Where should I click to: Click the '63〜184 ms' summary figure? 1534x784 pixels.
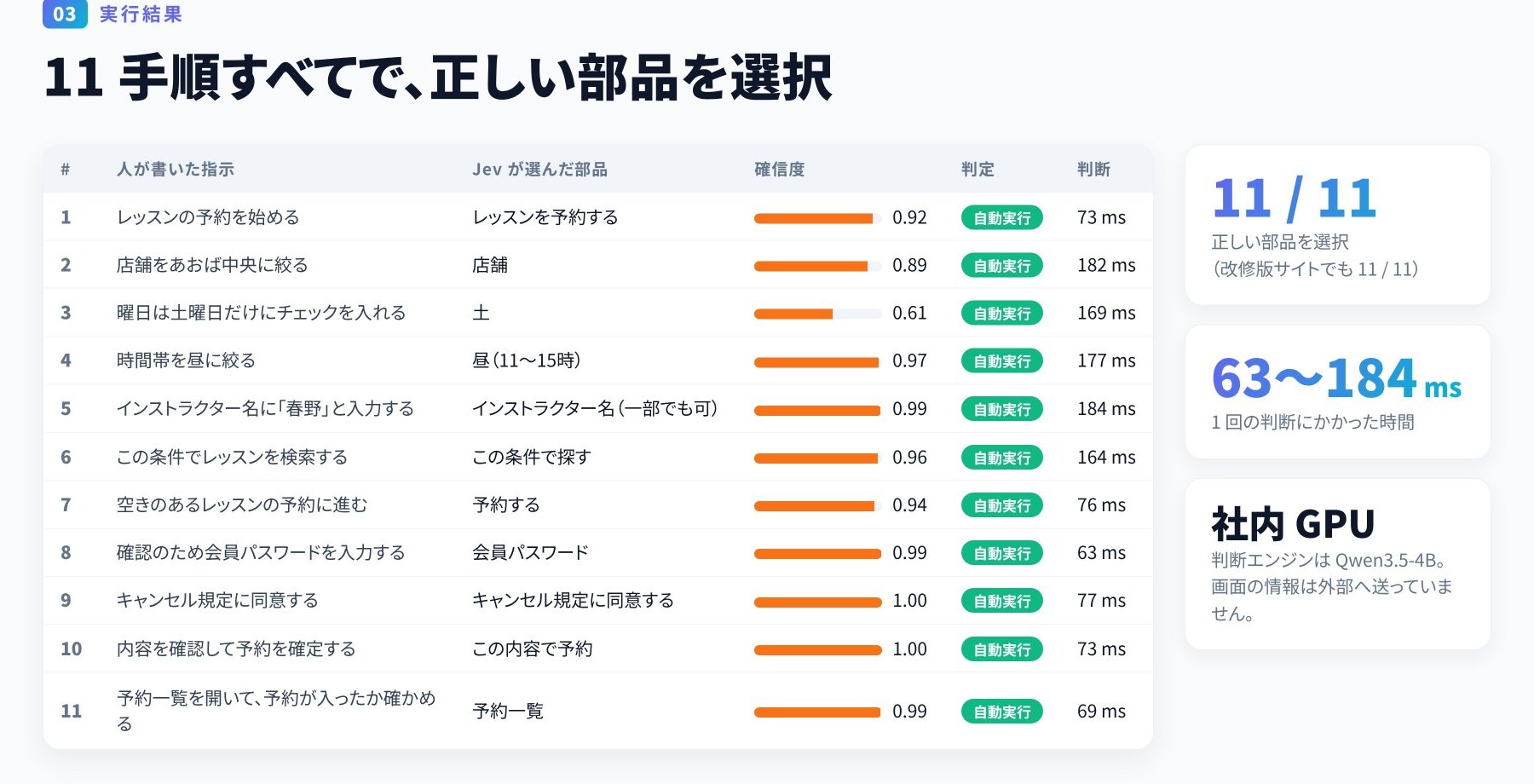(1336, 378)
